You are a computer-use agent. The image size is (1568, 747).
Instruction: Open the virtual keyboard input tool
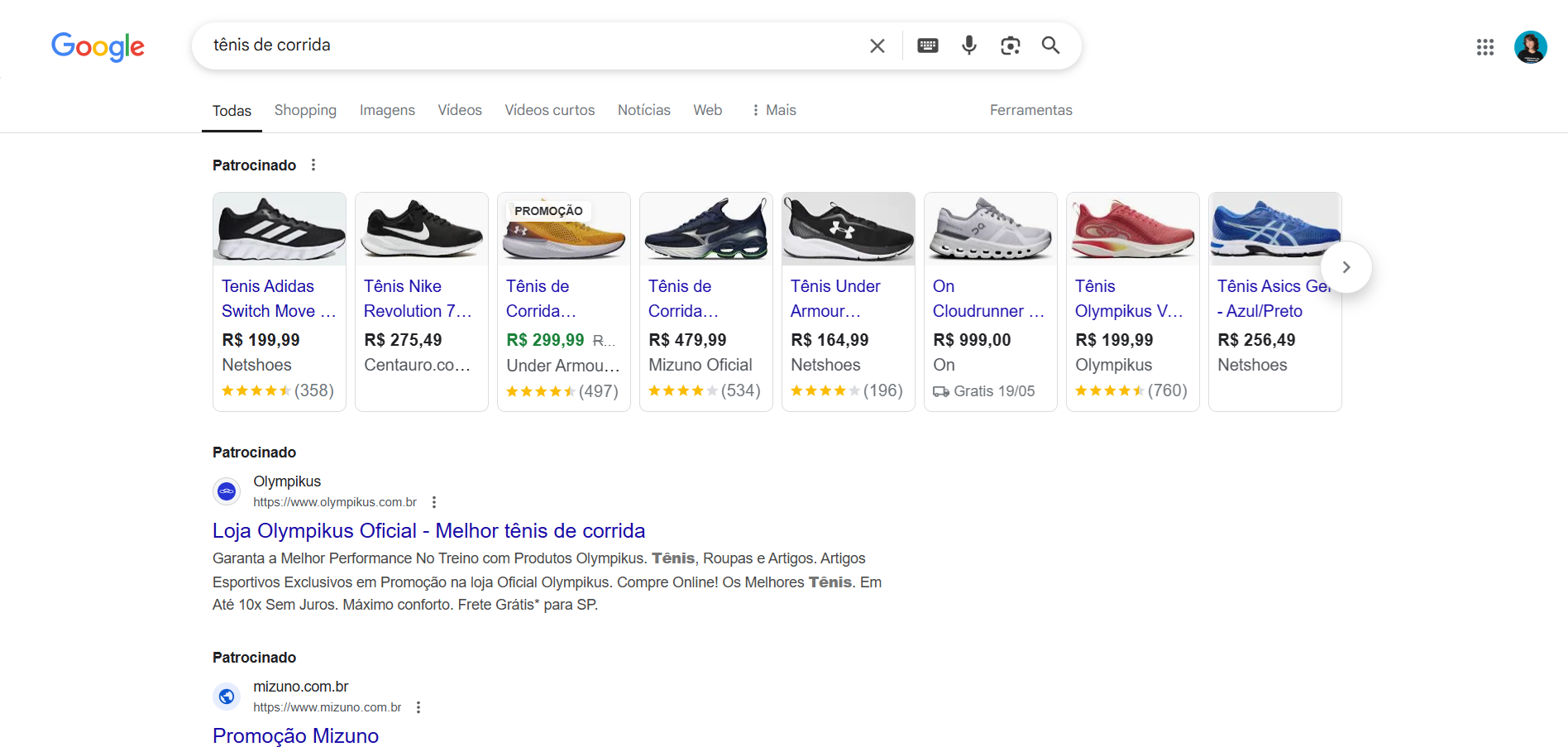point(928,45)
